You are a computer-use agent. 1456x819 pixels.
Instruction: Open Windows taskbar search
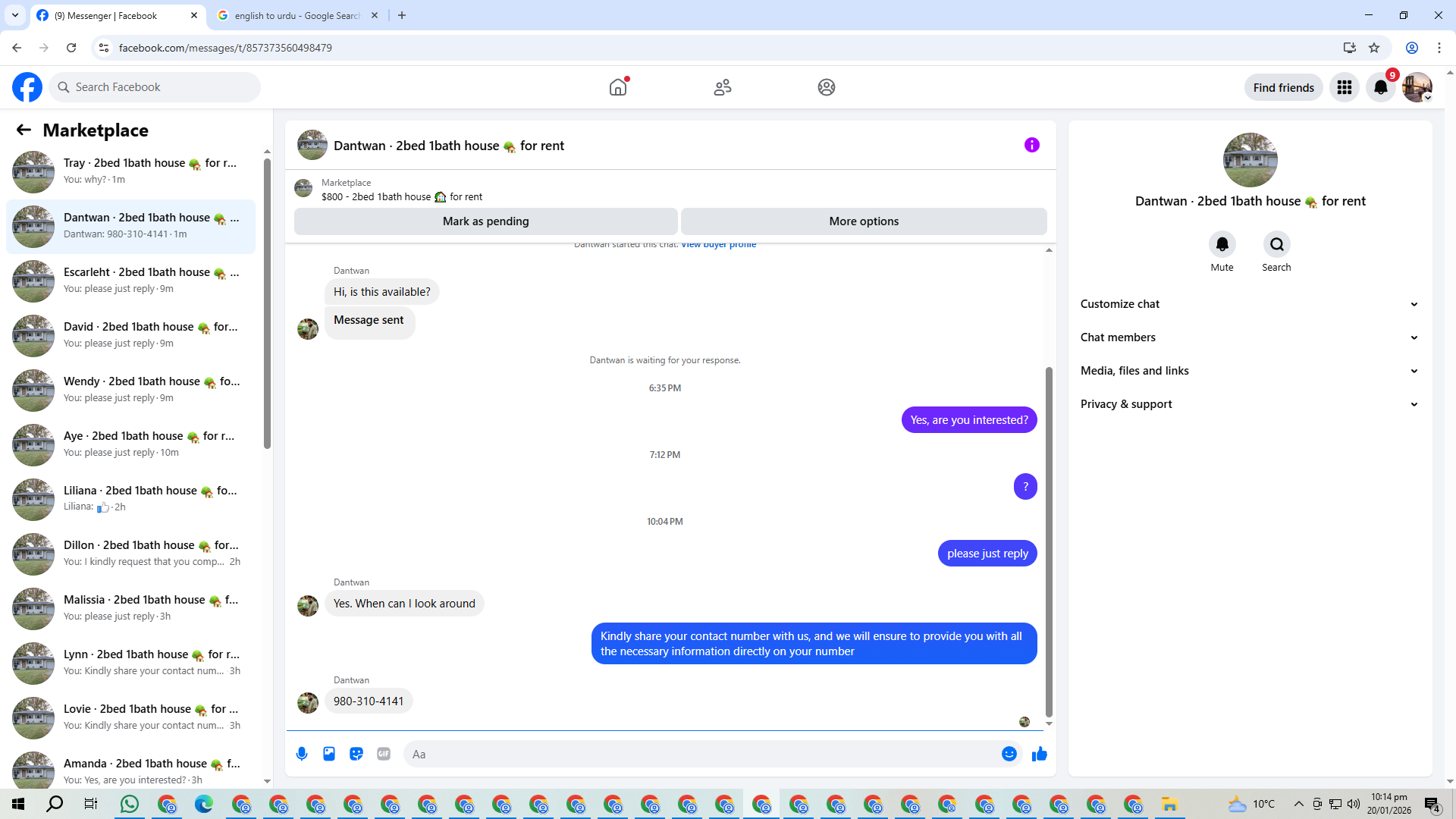pos(55,804)
